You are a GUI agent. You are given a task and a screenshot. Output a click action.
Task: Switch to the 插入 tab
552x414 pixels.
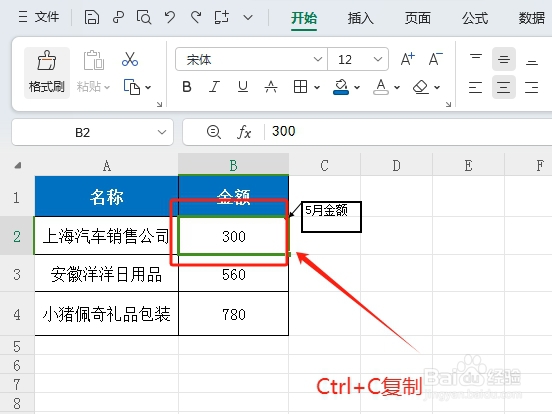pyautogui.click(x=361, y=18)
